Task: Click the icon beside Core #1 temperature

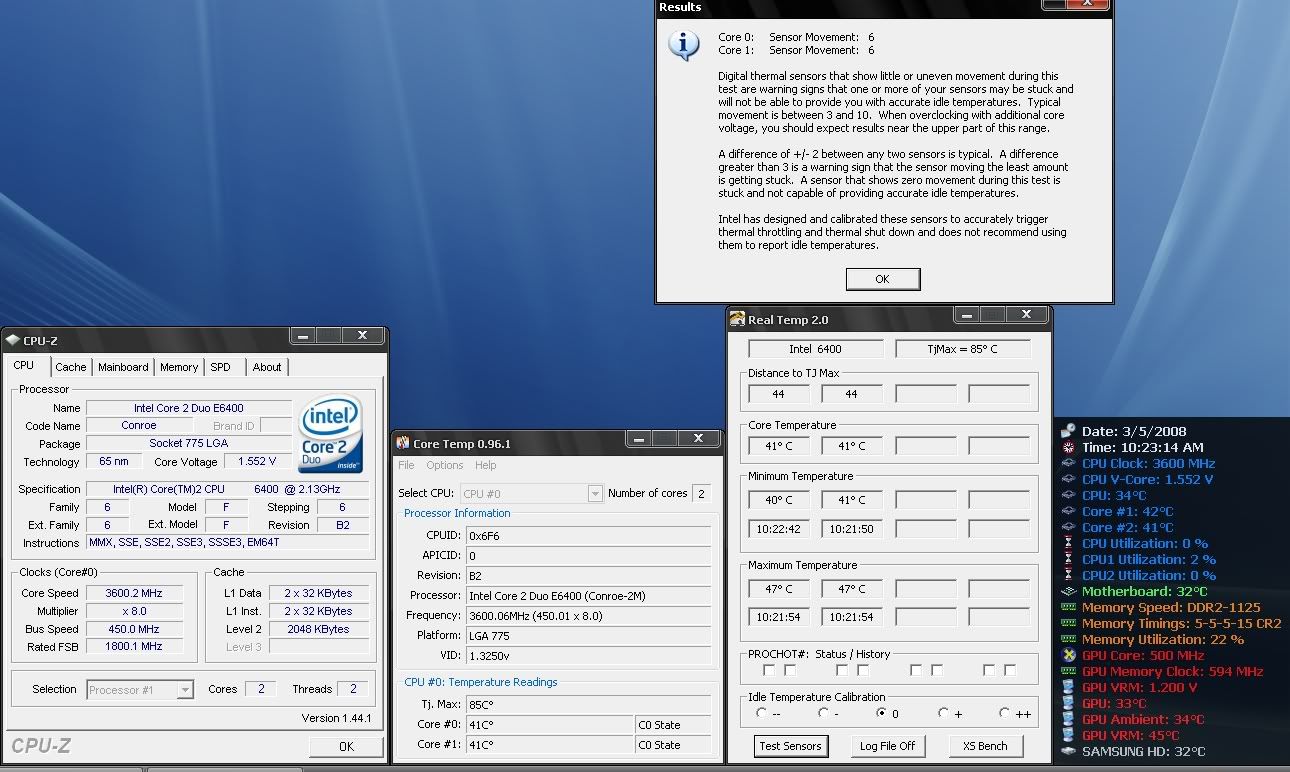Action: [x=1069, y=511]
